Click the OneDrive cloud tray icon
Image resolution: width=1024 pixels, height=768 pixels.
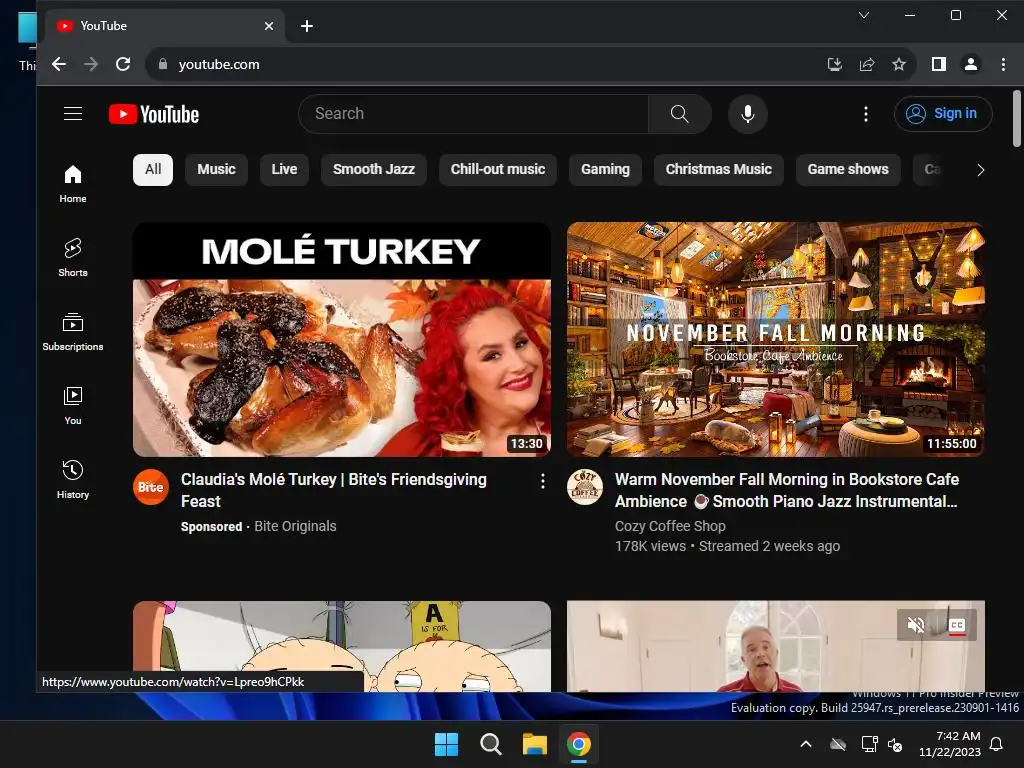coord(838,744)
